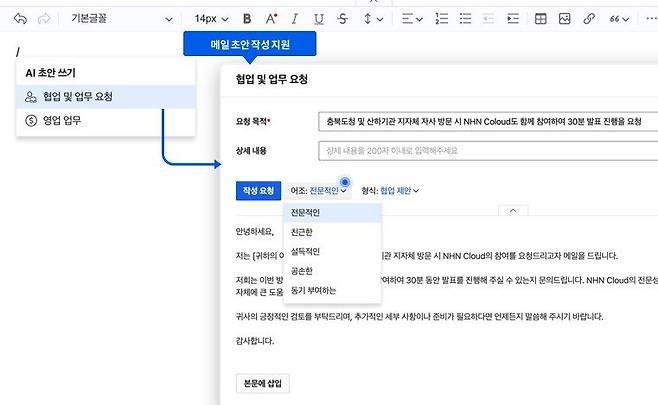
Task: Insert an image
Action: (x=564, y=19)
